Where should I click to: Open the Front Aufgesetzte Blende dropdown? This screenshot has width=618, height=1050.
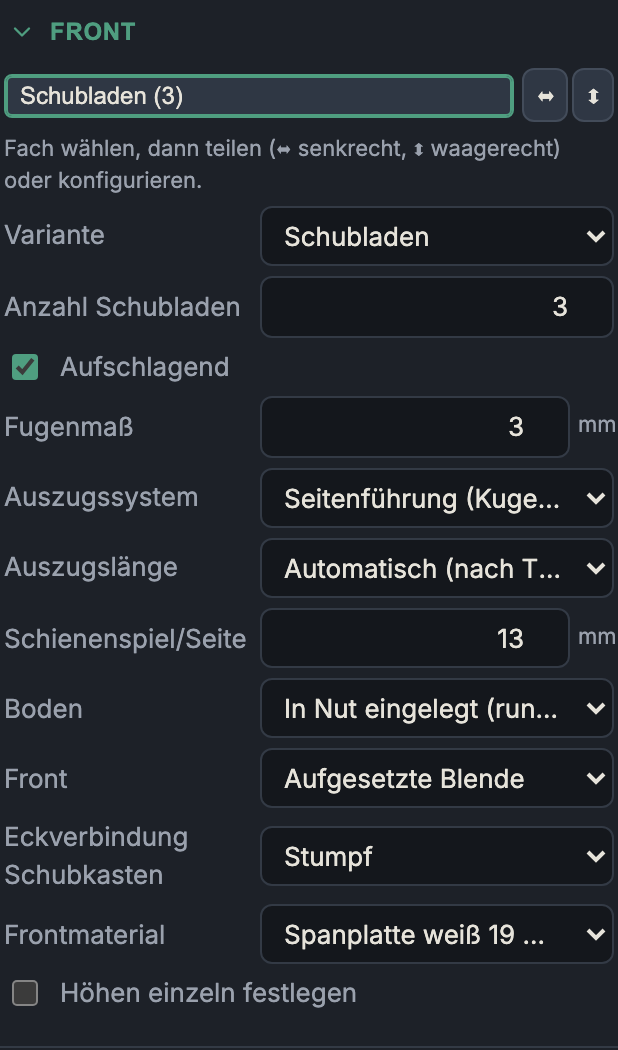click(437, 778)
